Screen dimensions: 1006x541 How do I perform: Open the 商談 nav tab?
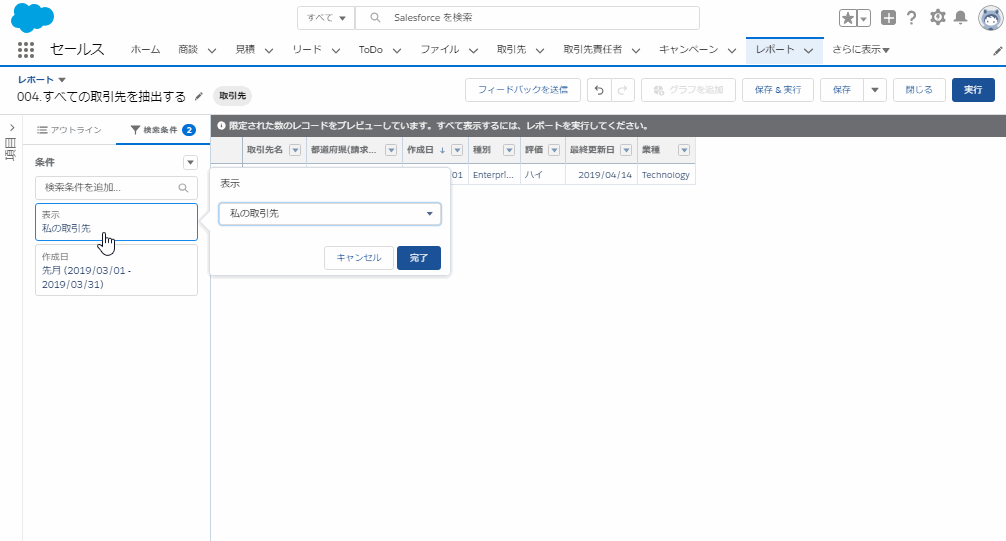188,49
